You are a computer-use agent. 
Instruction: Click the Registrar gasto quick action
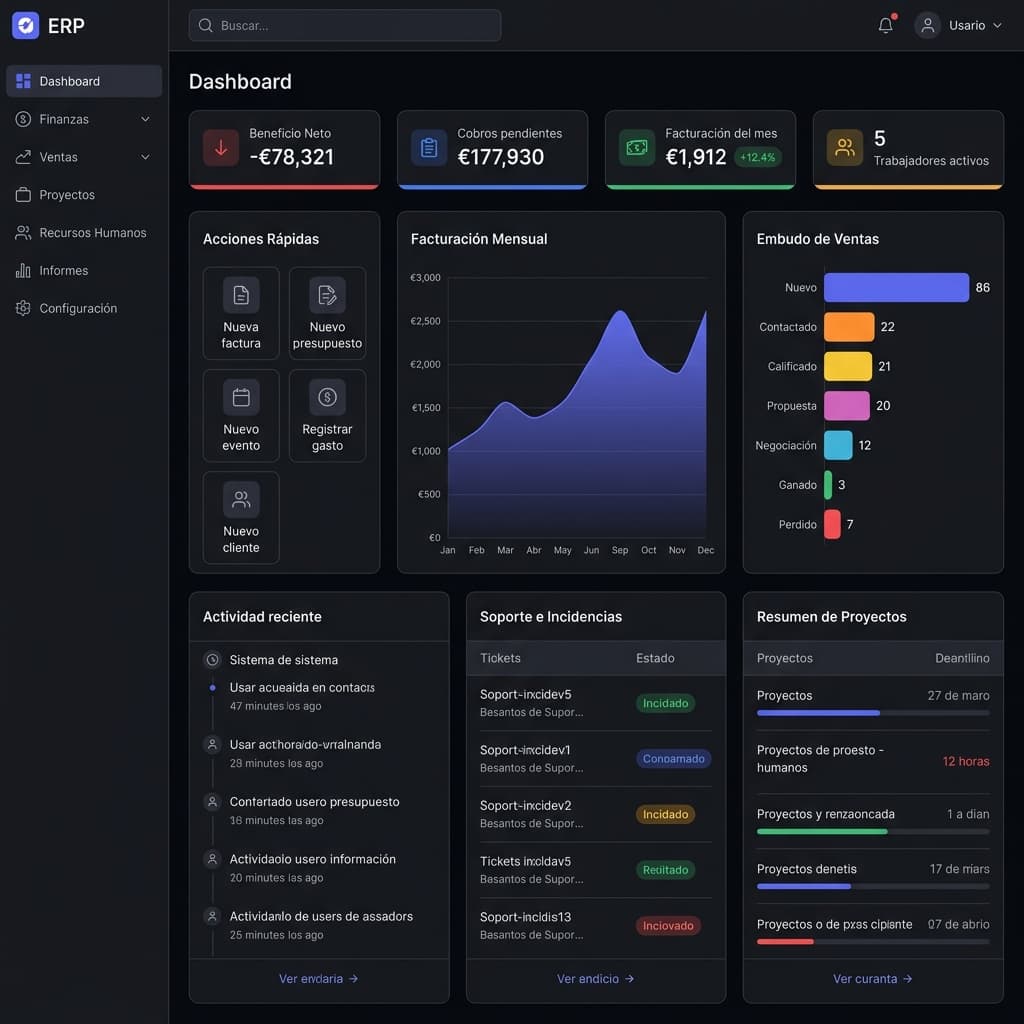tap(327, 415)
